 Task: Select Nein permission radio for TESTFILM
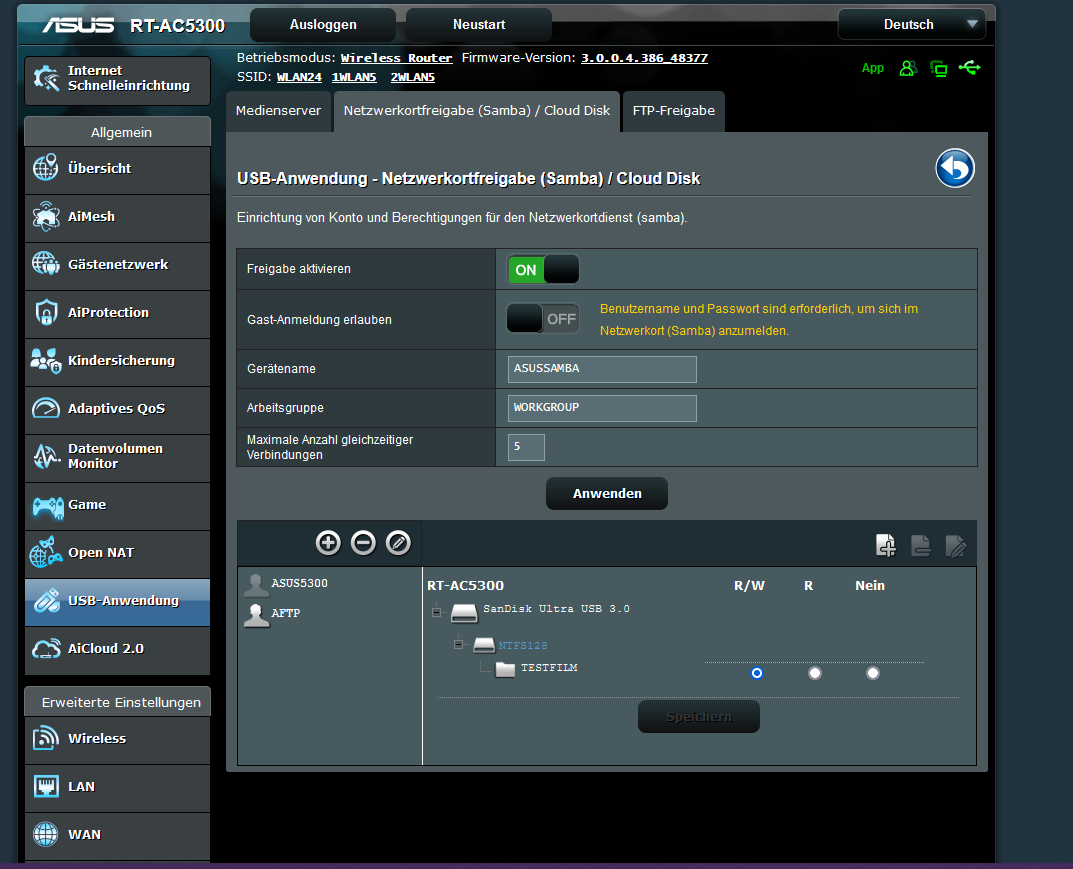[x=872, y=673]
